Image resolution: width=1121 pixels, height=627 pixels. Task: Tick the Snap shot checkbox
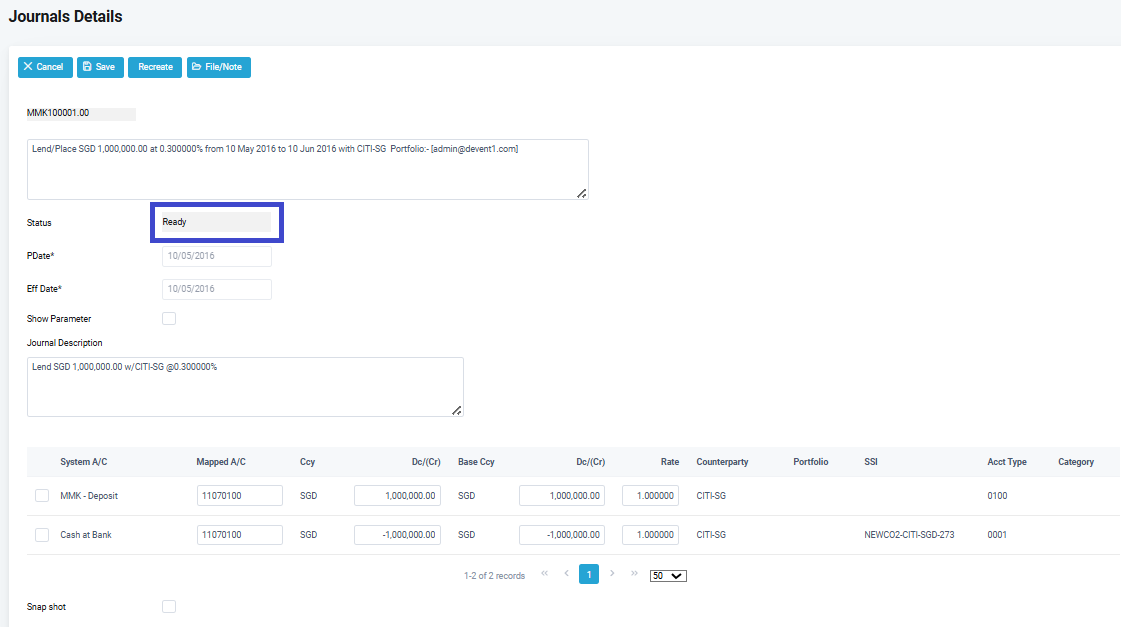click(169, 607)
